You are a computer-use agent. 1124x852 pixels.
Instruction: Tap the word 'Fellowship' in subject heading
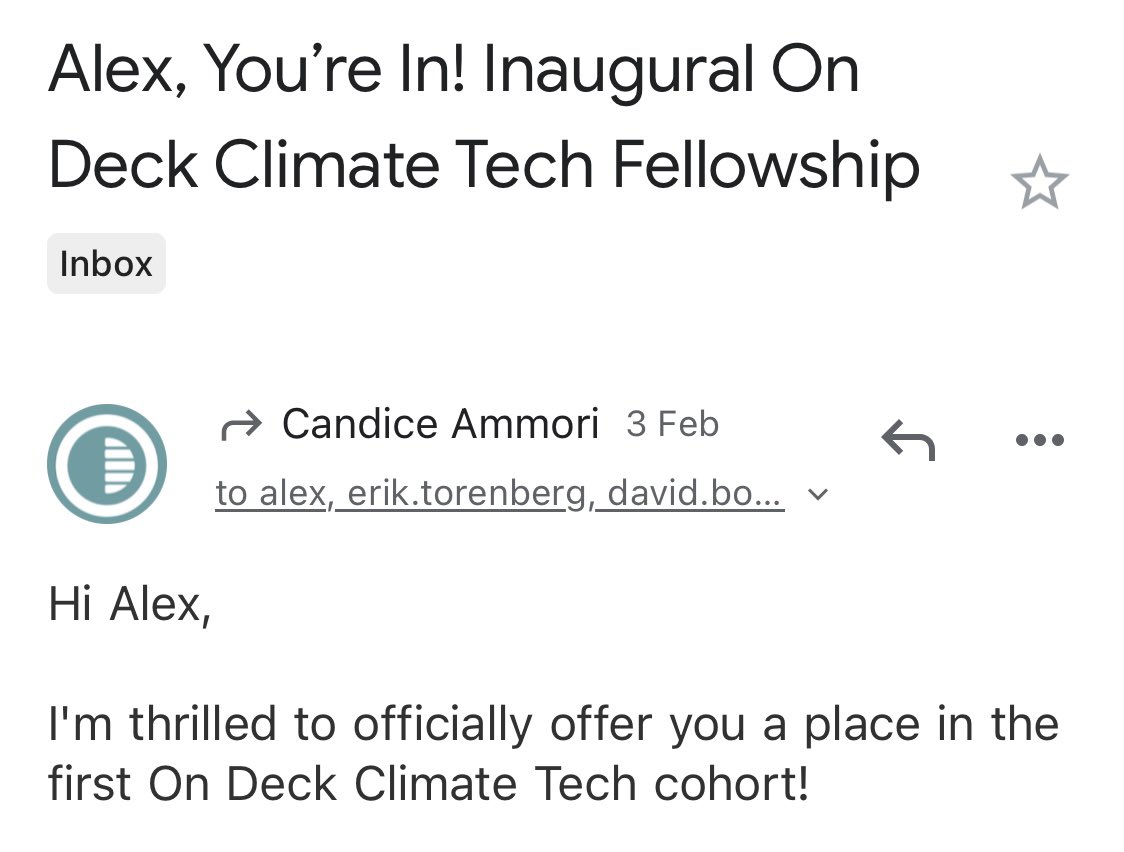click(766, 166)
